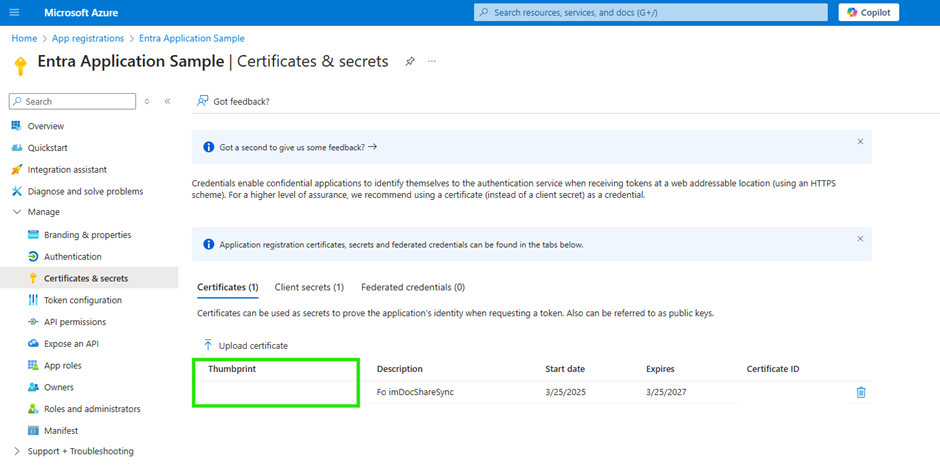This screenshot has height=476, width=940.
Task: Open Owners in sidebar
Action: tap(59, 387)
